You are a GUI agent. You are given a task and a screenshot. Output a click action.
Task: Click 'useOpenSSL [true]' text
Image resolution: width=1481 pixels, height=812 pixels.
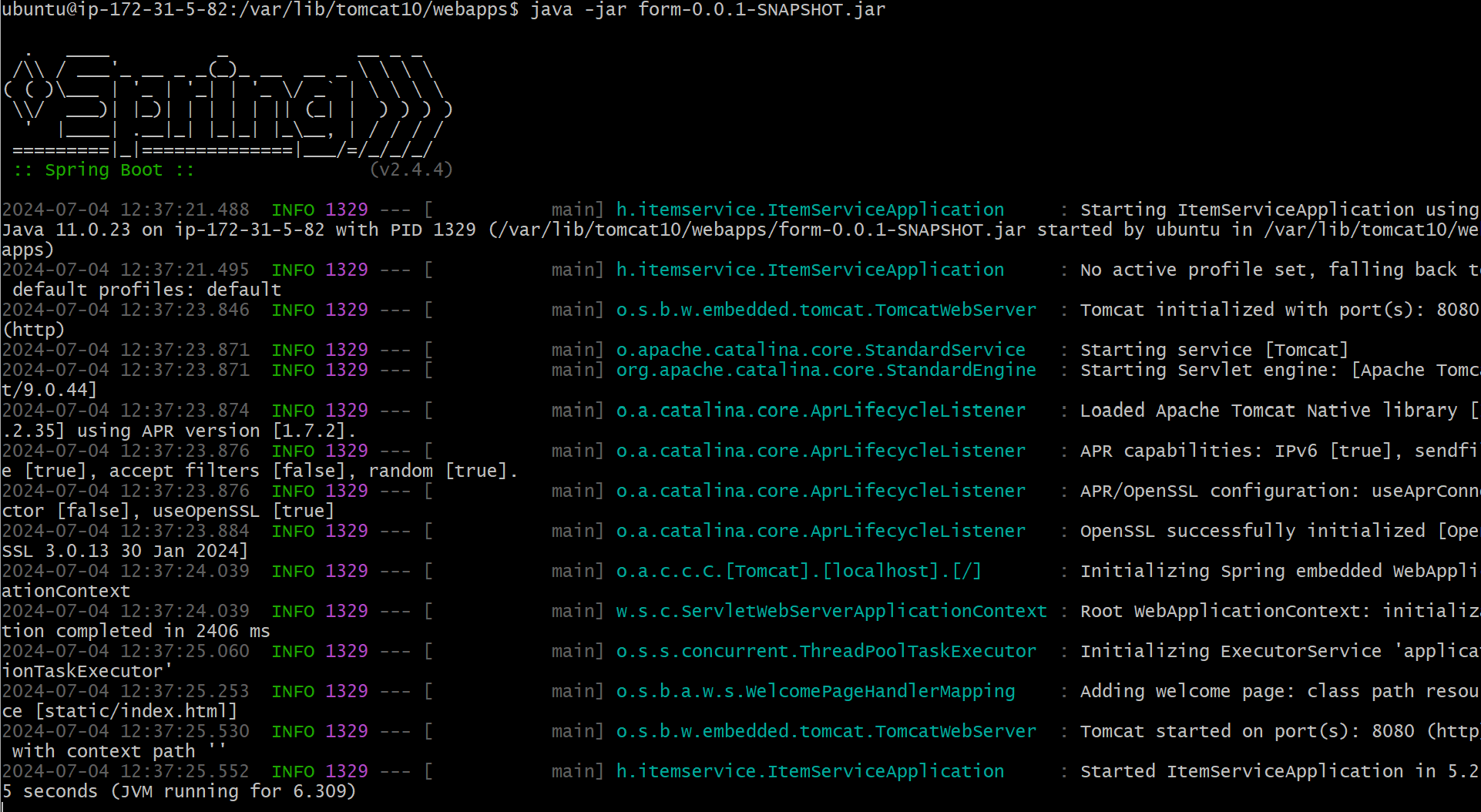click(243, 511)
